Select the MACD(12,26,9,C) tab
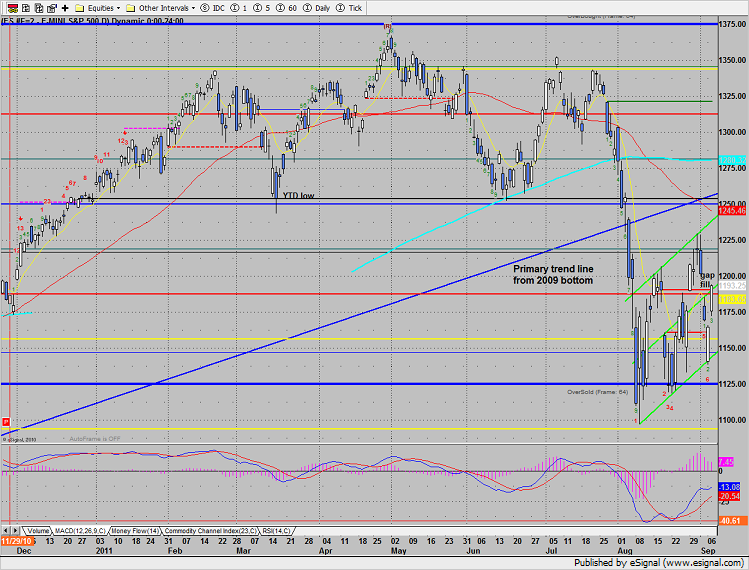749x570 pixels. [x=80, y=531]
